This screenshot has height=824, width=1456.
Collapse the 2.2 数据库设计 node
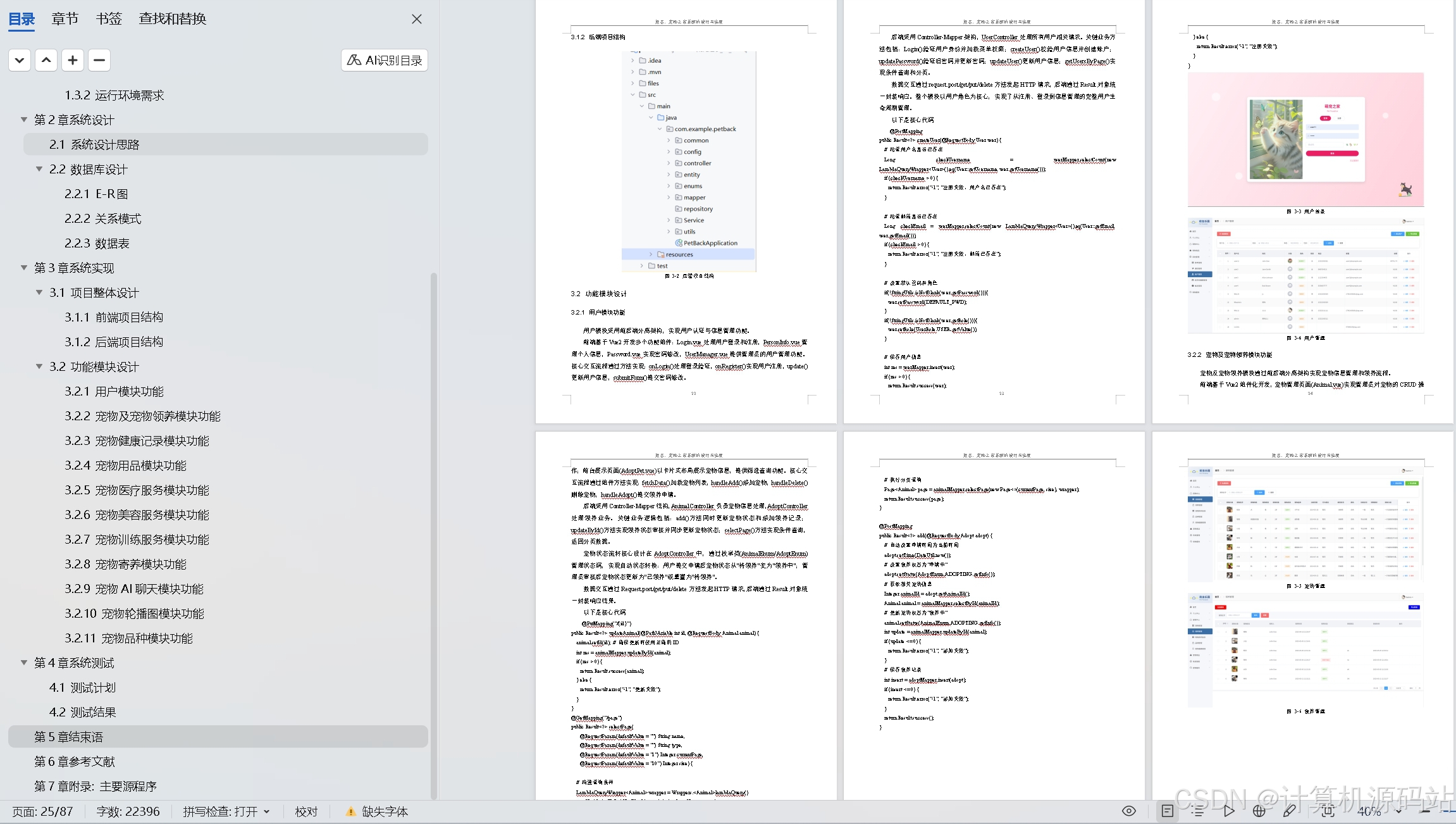[x=39, y=169]
